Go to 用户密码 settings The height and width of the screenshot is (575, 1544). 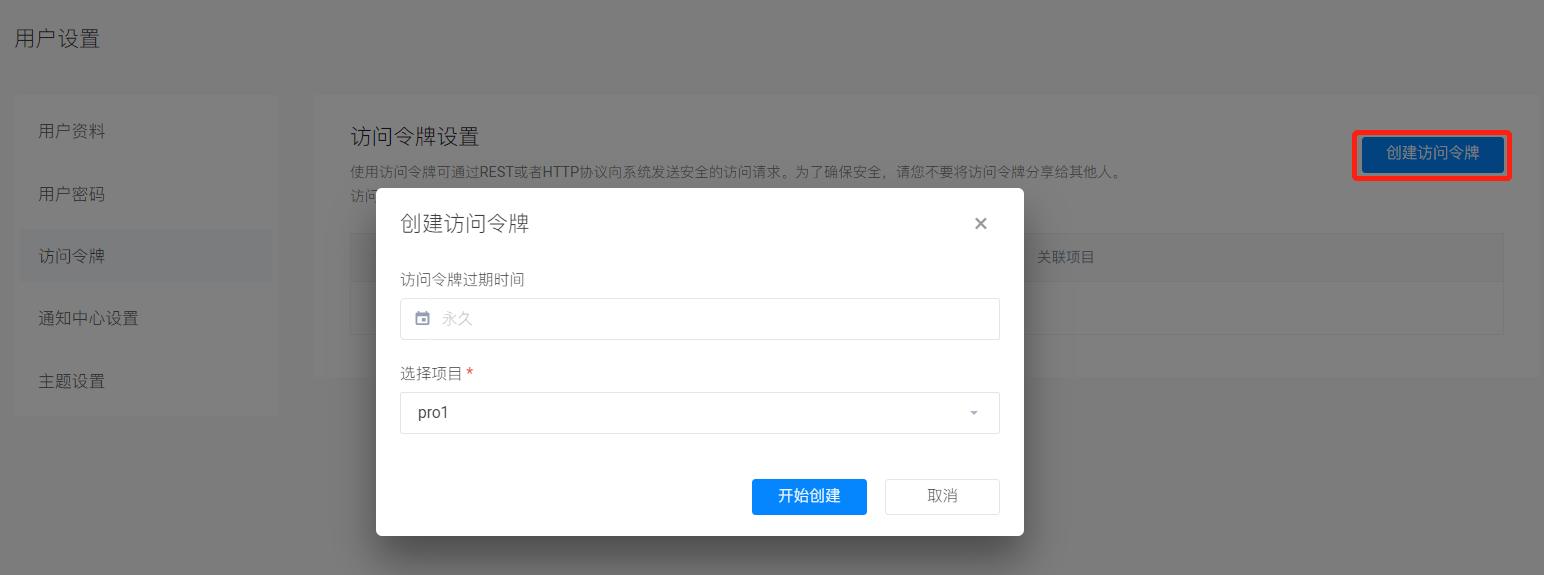pyautogui.click(x=72, y=194)
